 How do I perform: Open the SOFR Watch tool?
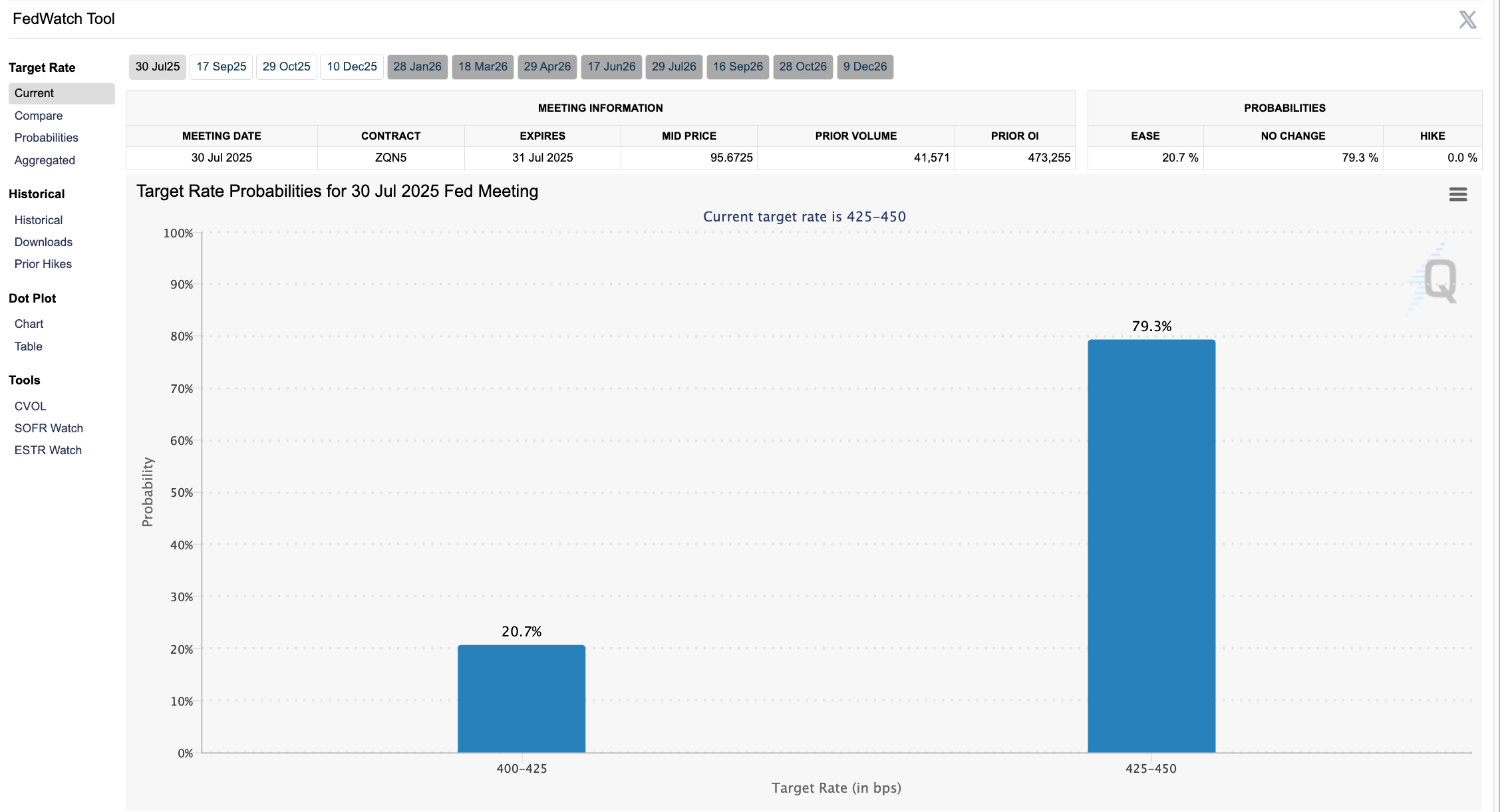click(x=49, y=428)
